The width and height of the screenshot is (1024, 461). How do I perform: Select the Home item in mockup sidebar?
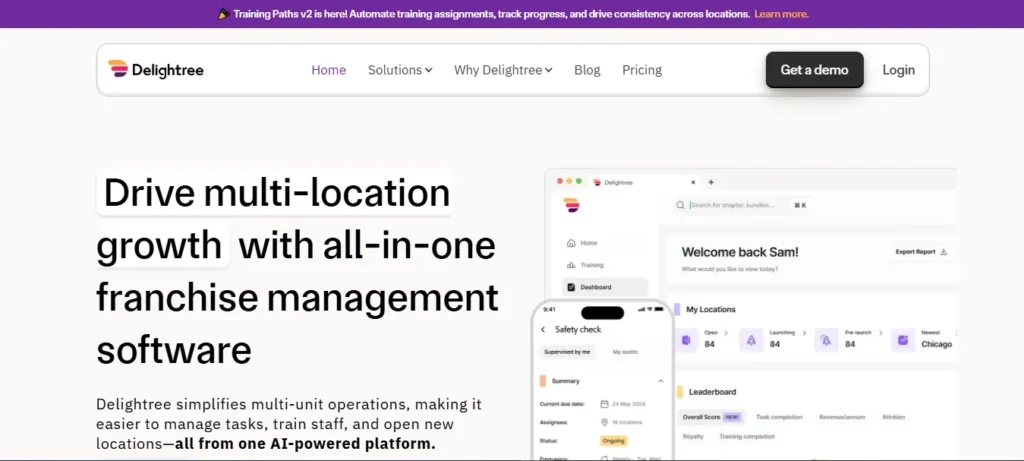pos(582,243)
